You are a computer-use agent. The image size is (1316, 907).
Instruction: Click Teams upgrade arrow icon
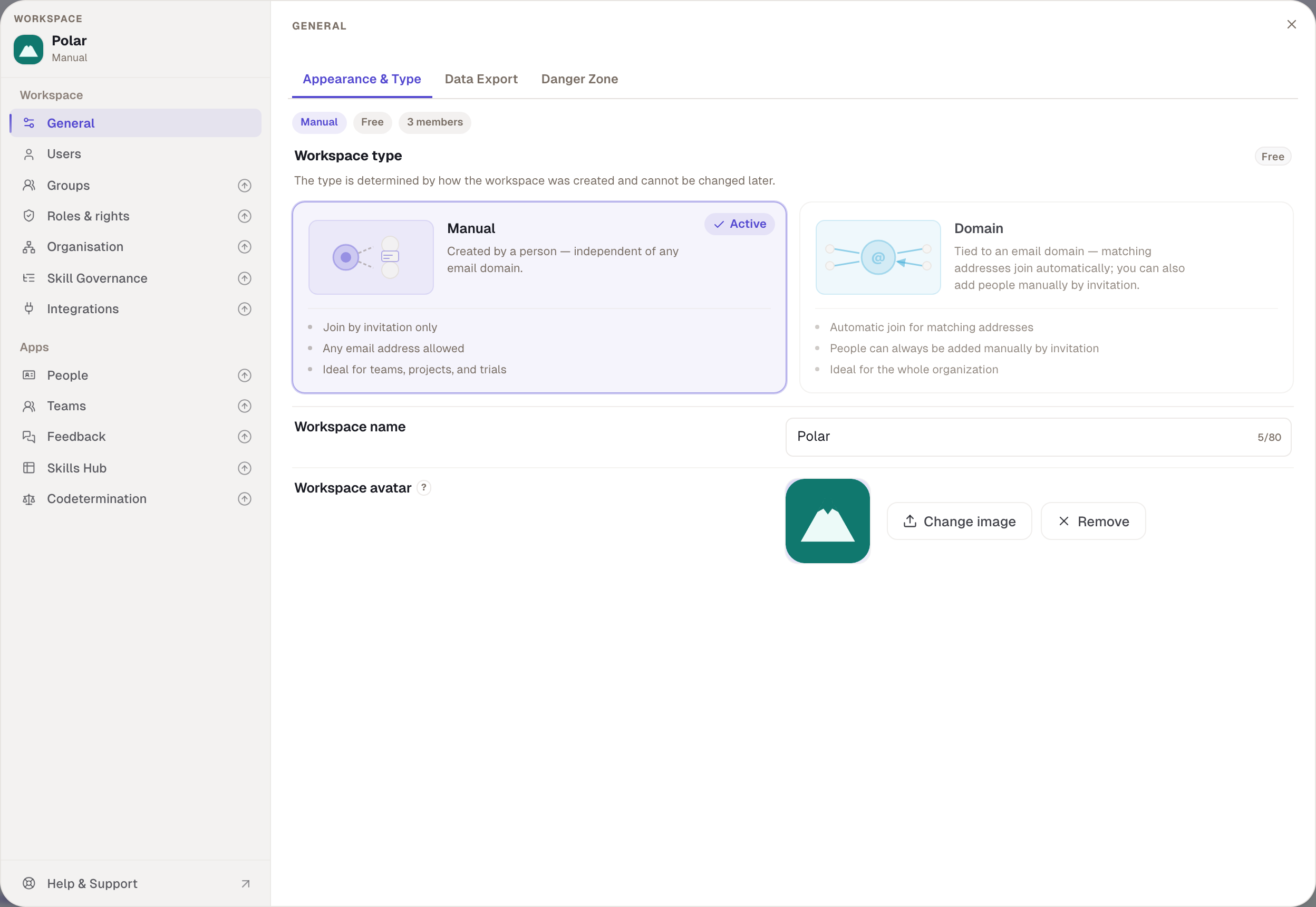pos(244,406)
